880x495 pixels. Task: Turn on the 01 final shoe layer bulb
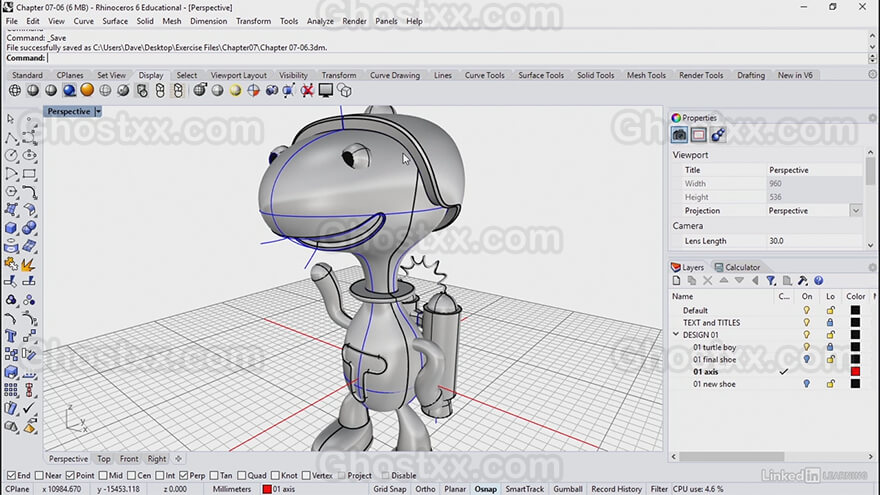(806, 360)
